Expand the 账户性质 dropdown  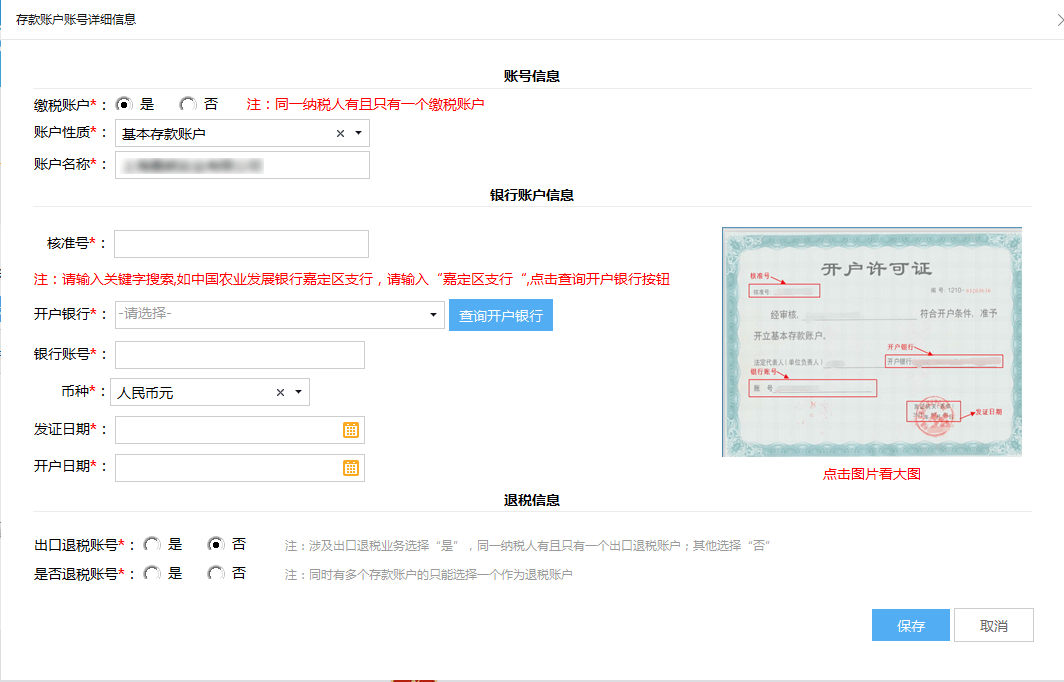click(359, 132)
